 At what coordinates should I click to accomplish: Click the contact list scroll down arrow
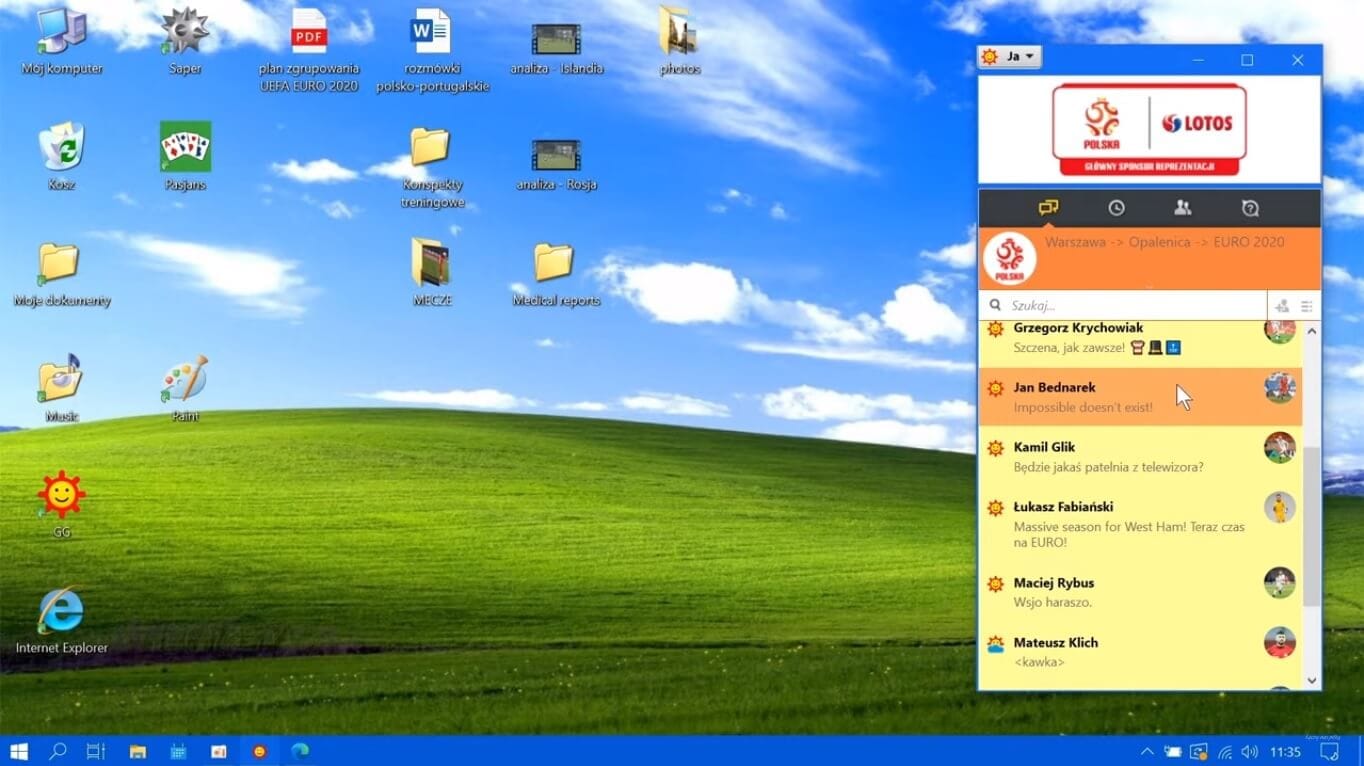tap(1312, 680)
